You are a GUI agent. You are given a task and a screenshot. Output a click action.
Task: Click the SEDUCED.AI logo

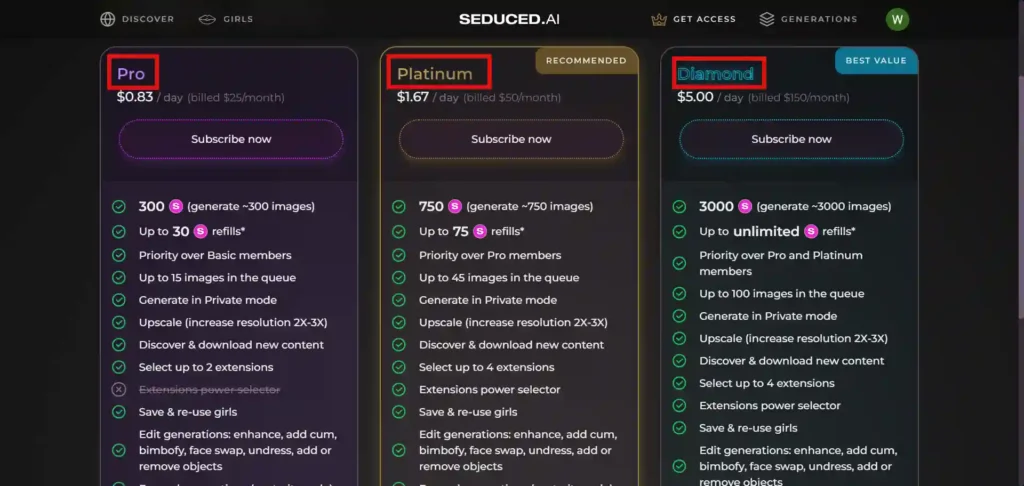coord(511,19)
